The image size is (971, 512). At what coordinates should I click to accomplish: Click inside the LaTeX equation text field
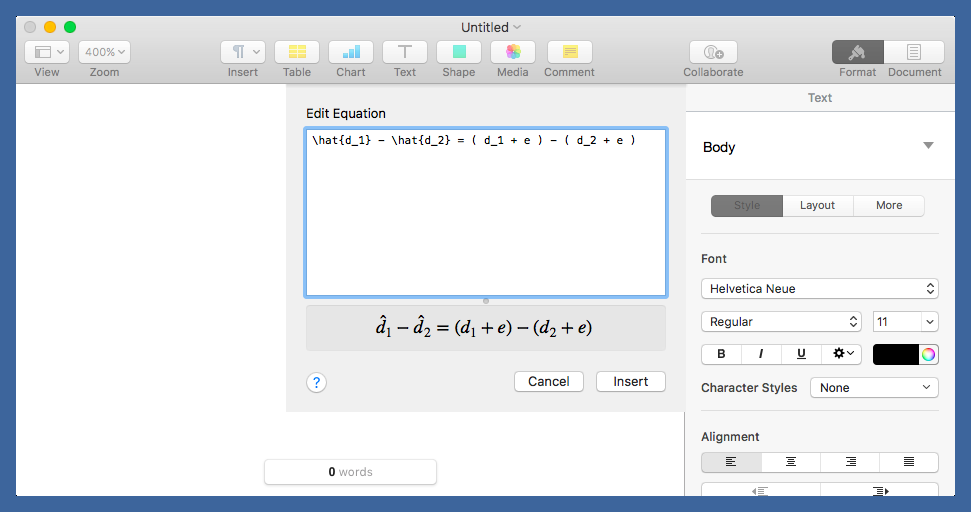[x=486, y=220]
